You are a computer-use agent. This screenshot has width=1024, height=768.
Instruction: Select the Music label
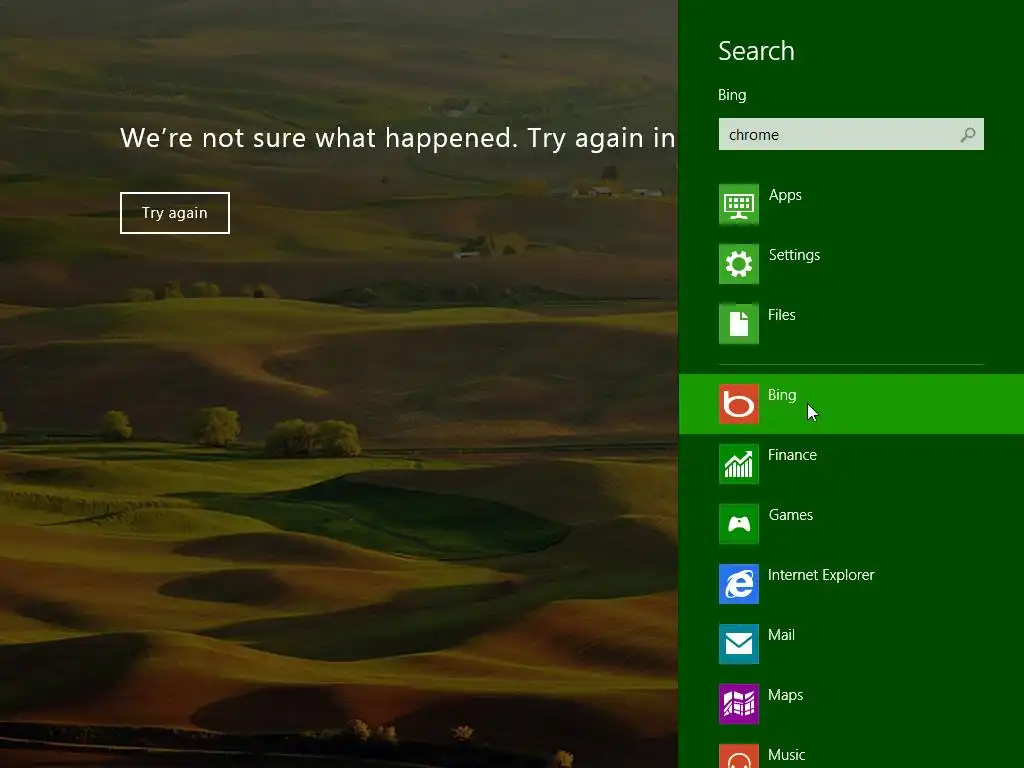pos(786,755)
